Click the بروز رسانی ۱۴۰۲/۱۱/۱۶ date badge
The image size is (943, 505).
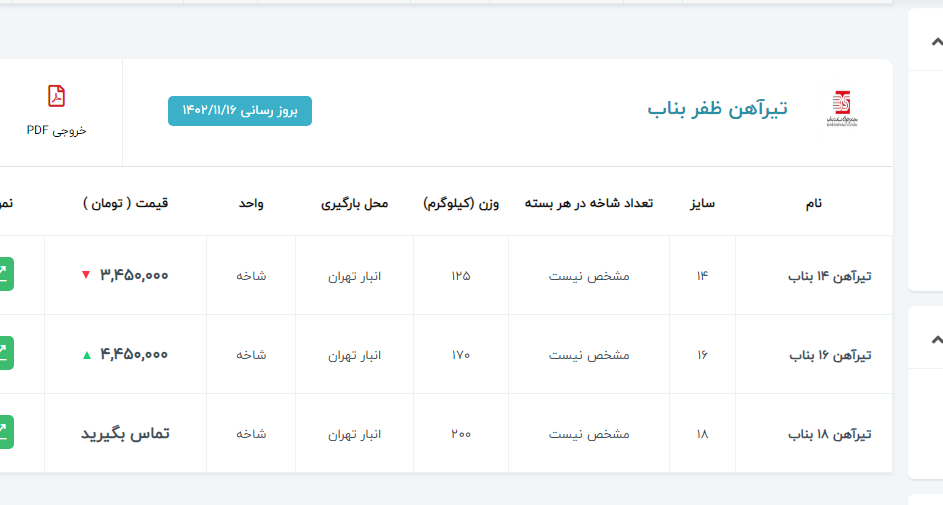[240, 111]
